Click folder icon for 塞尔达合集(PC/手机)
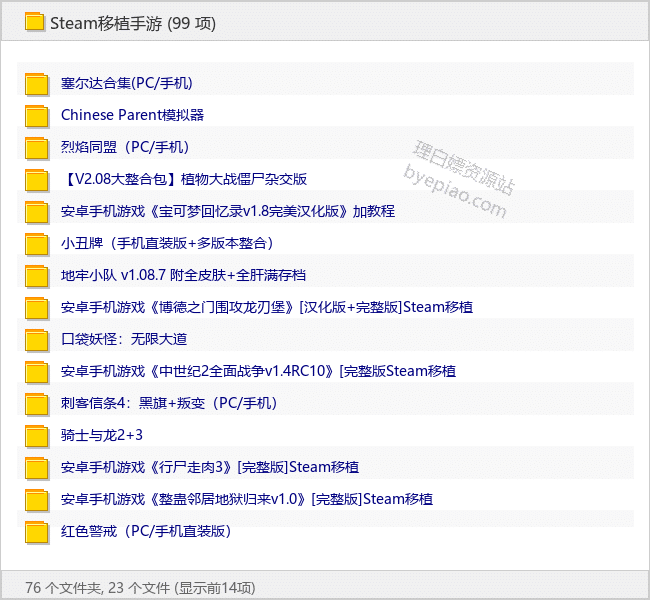This screenshot has width=650, height=600. pos(37,84)
